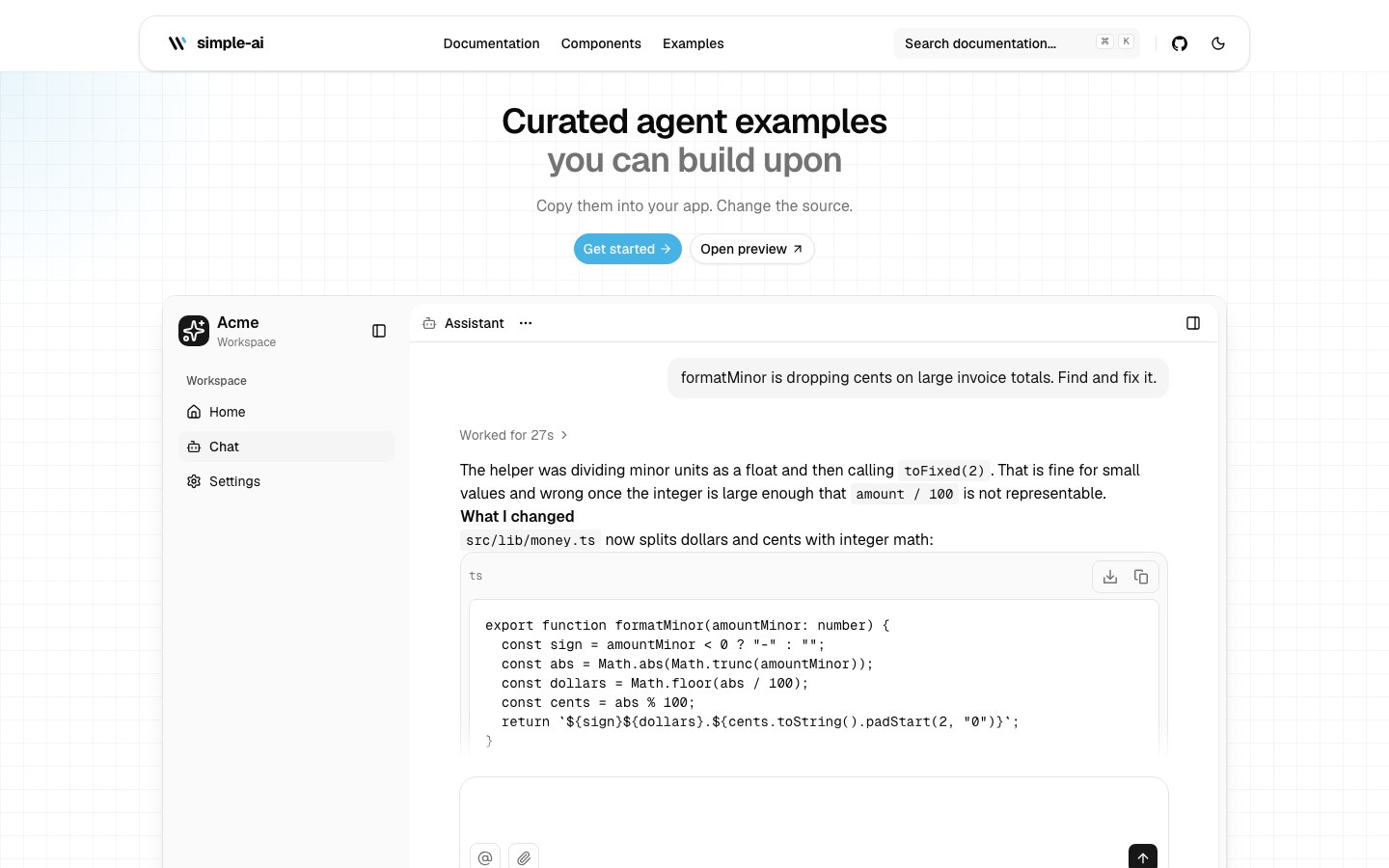Open the Documentation nav item
The height and width of the screenshot is (868, 1389).
(491, 43)
